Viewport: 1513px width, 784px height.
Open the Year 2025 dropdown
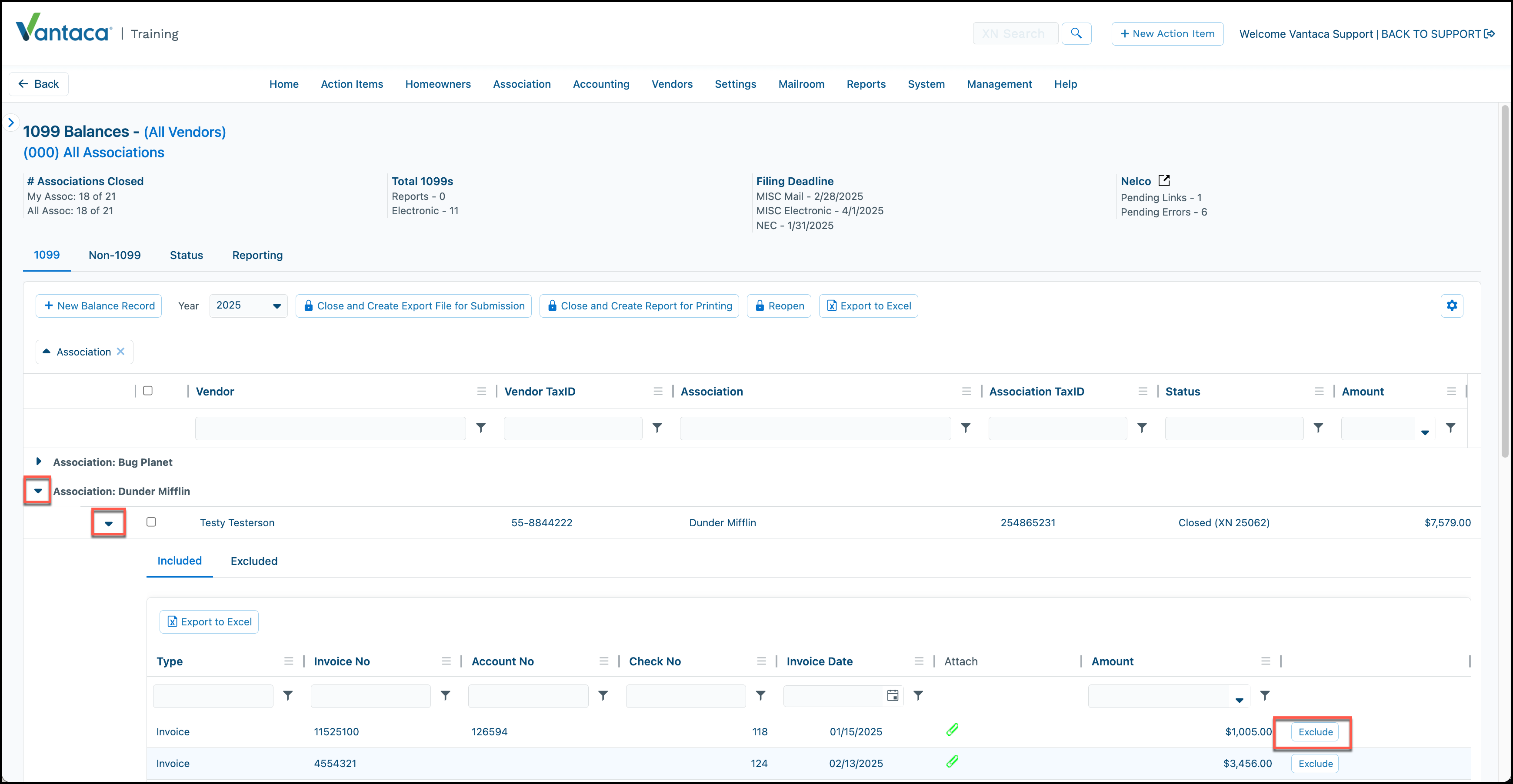[x=248, y=306]
